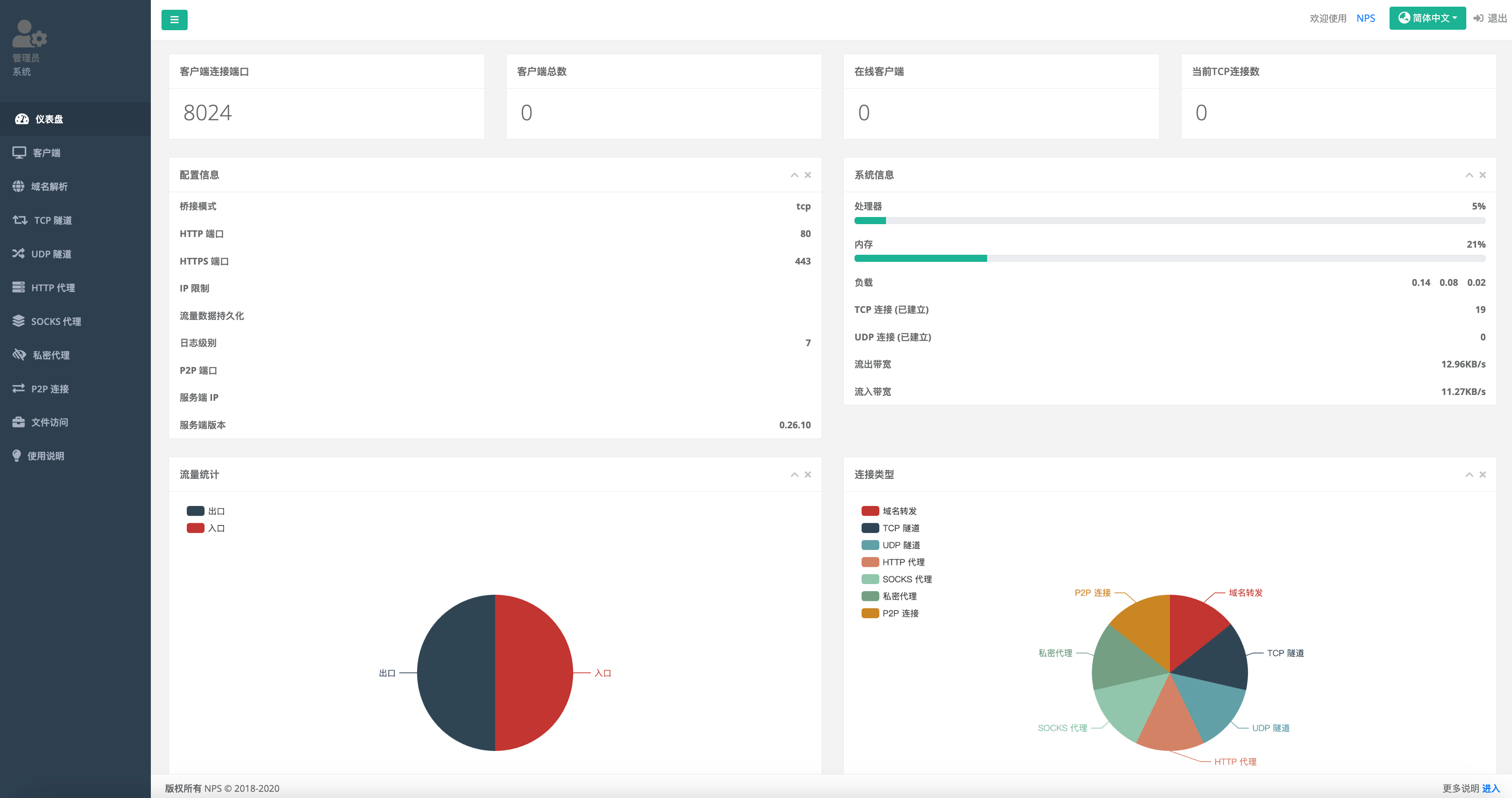Click the 仪表盘 dashboard gauge icon

22,119
